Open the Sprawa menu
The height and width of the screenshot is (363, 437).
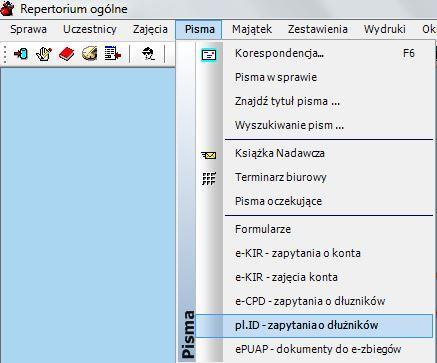tap(28, 29)
